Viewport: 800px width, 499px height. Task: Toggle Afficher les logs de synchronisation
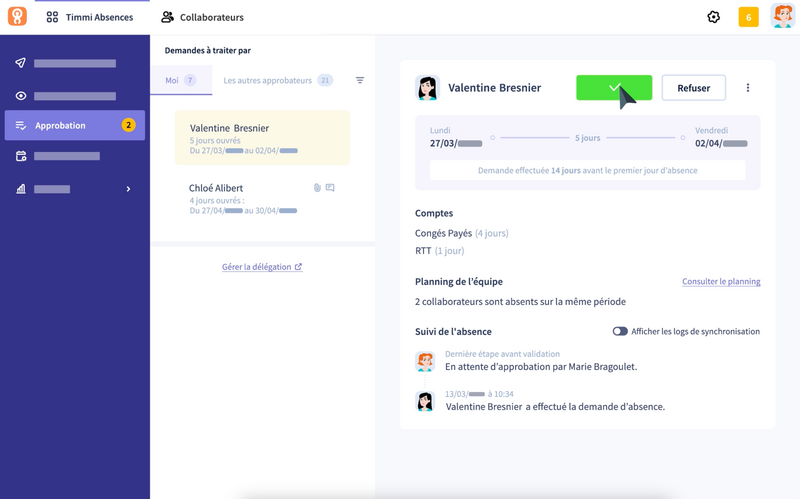coord(620,331)
